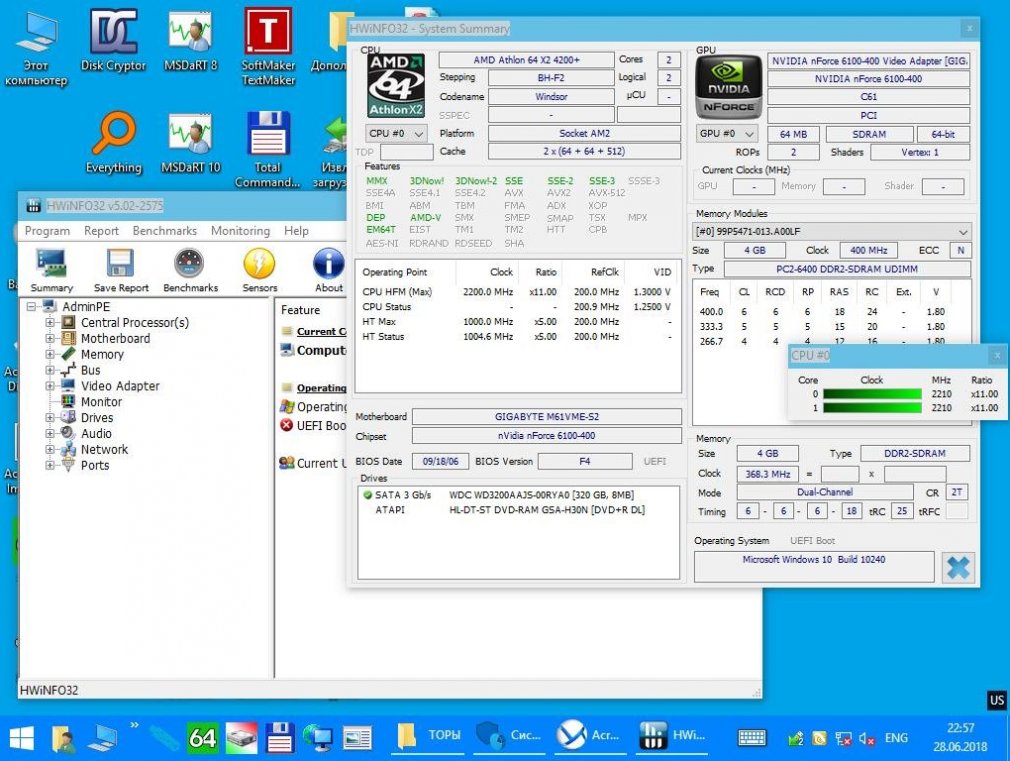The width and height of the screenshot is (1010, 761).
Task: Collapse the AdminPE tree root
Action: 31,307
